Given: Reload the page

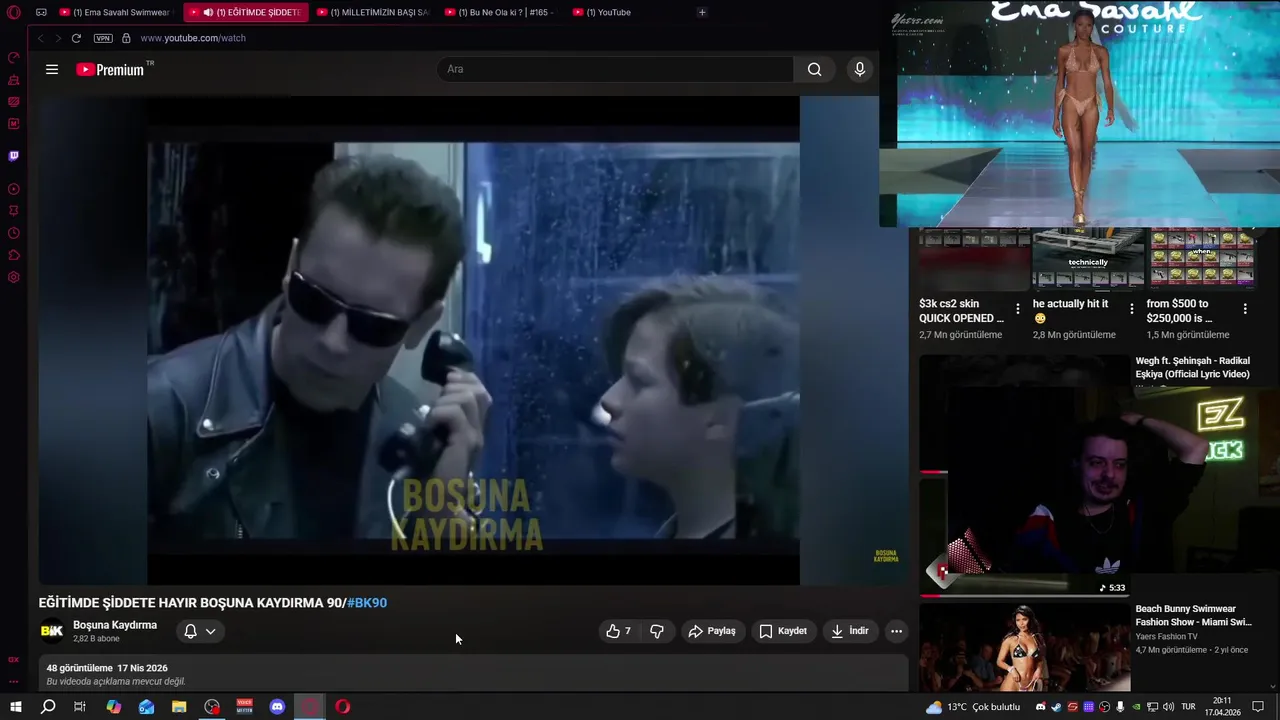Looking at the screenshot, I should [x=76, y=38].
